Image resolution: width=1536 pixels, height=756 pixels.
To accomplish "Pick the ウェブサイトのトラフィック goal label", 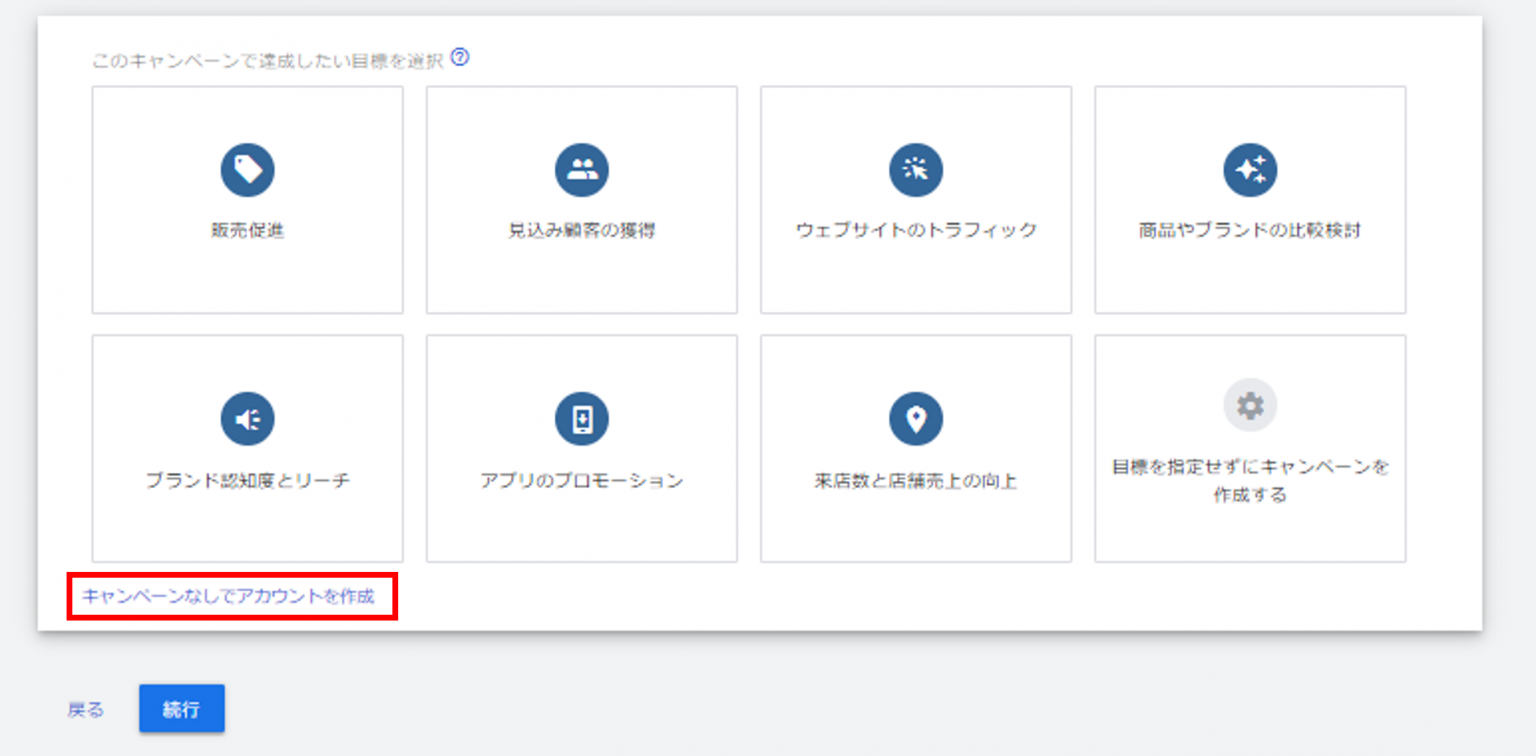I will (x=915, y=231).
